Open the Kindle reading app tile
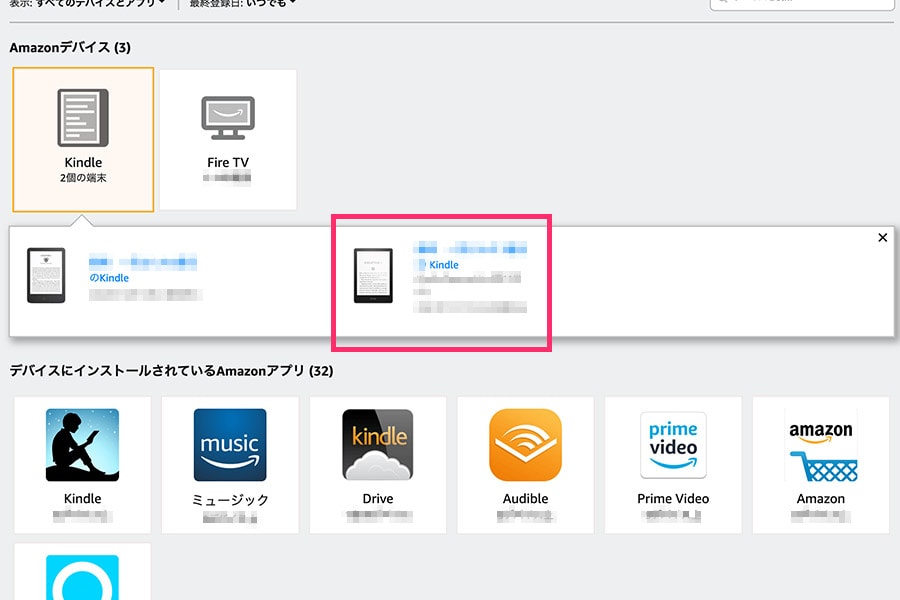900x600 pixels. pyautogui.click(x=83, y=465)
